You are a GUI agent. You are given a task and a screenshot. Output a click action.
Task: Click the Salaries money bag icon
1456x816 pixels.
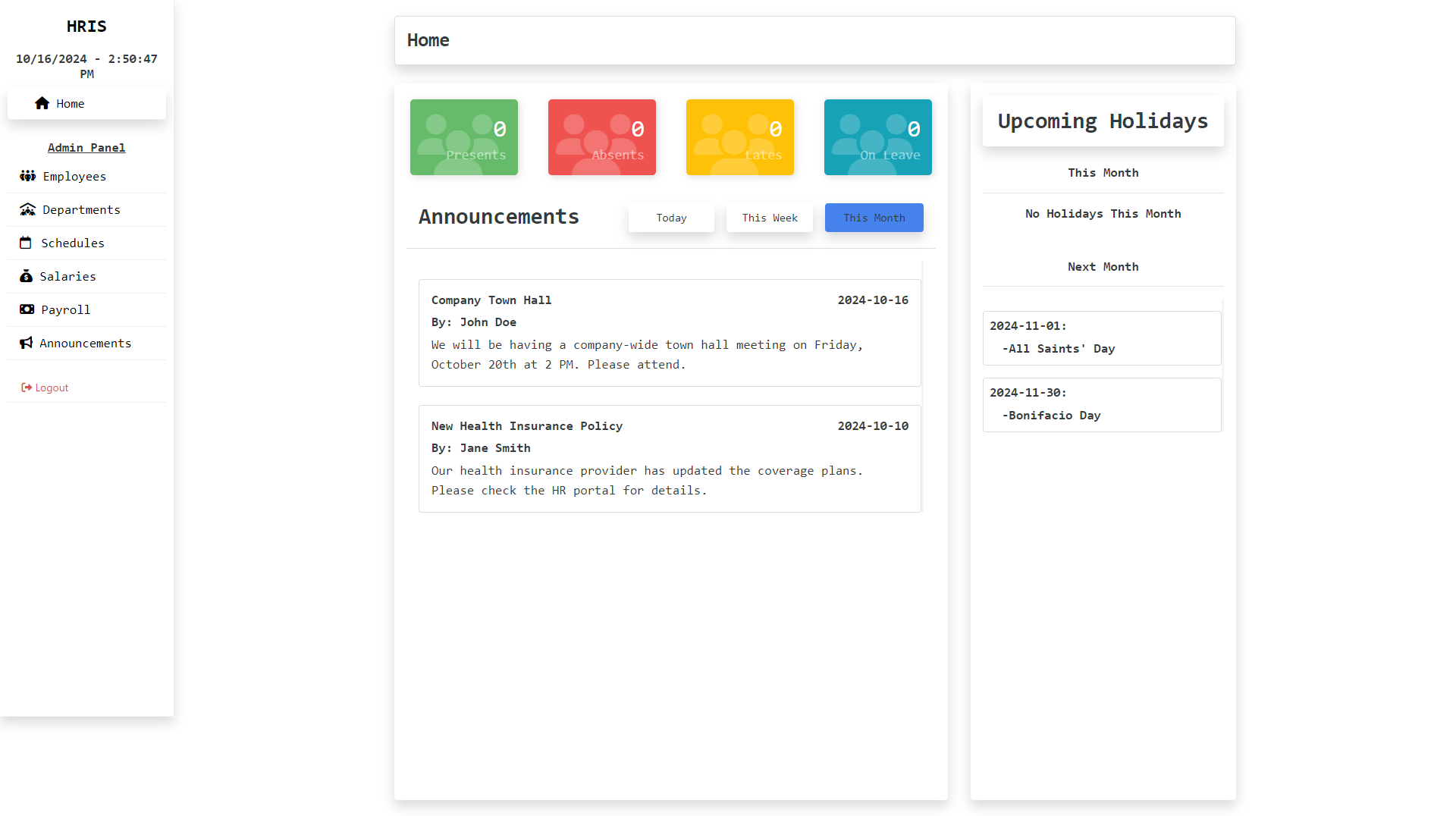pos(26,276)
